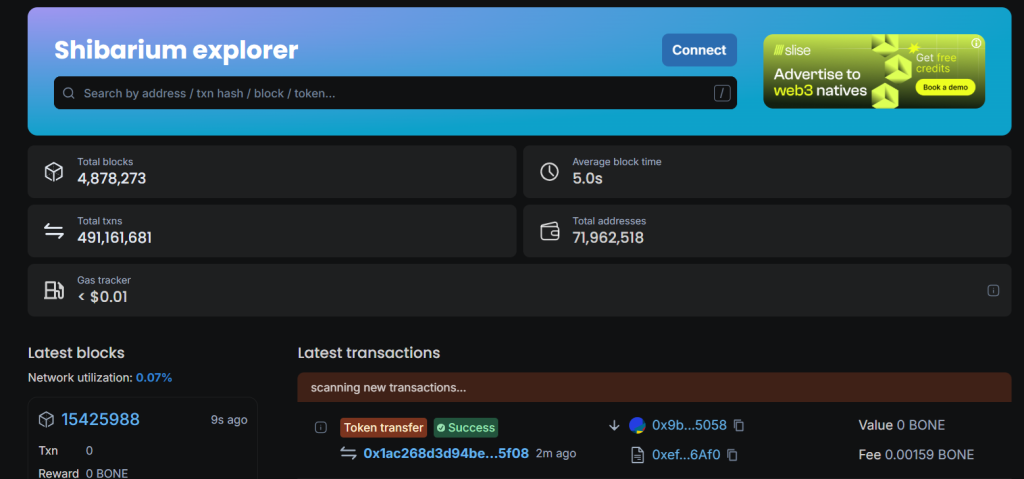Click the Total addresses wallet icon

point(549,231)
